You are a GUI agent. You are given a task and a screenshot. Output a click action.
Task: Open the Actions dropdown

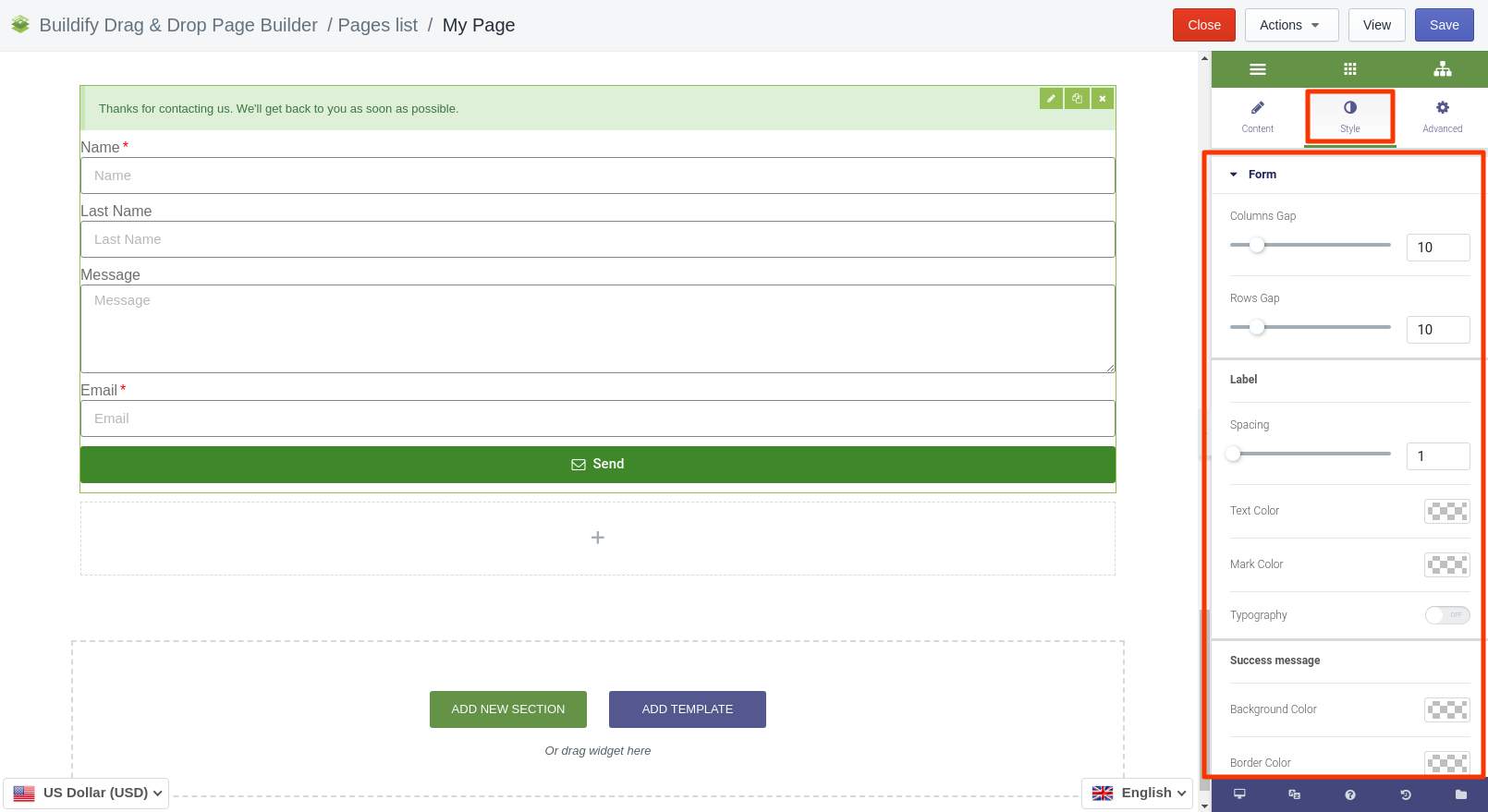pyautogui.click(x=1291, y=25)
